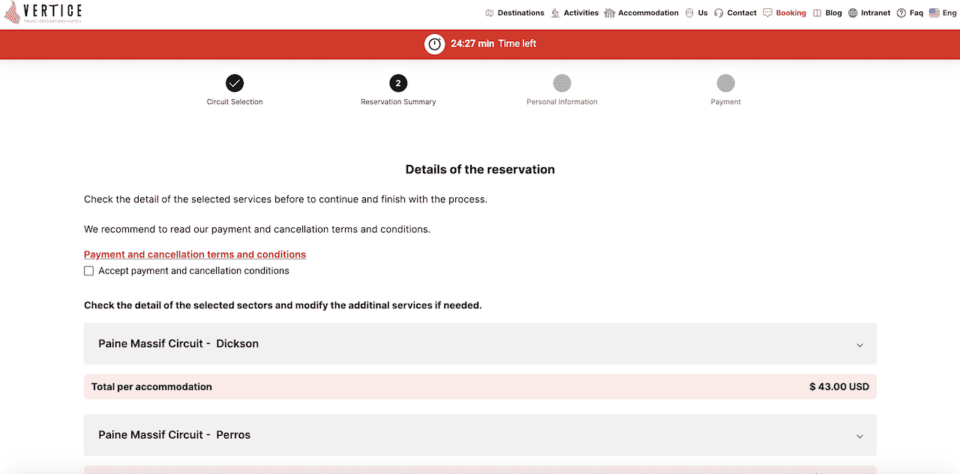Viewport: 960px width, 474px height.
Task: Click the timer clock icon
Action: (434, 44)
